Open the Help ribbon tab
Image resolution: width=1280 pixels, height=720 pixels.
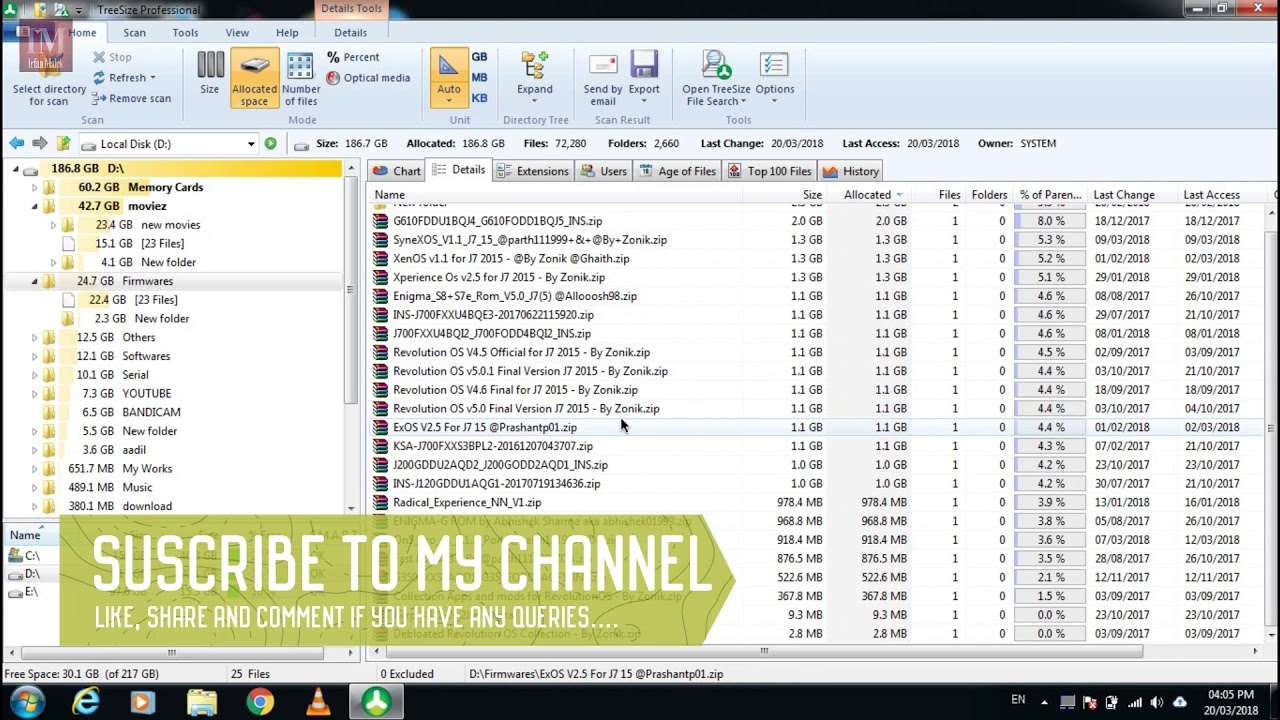coord(287,32)
